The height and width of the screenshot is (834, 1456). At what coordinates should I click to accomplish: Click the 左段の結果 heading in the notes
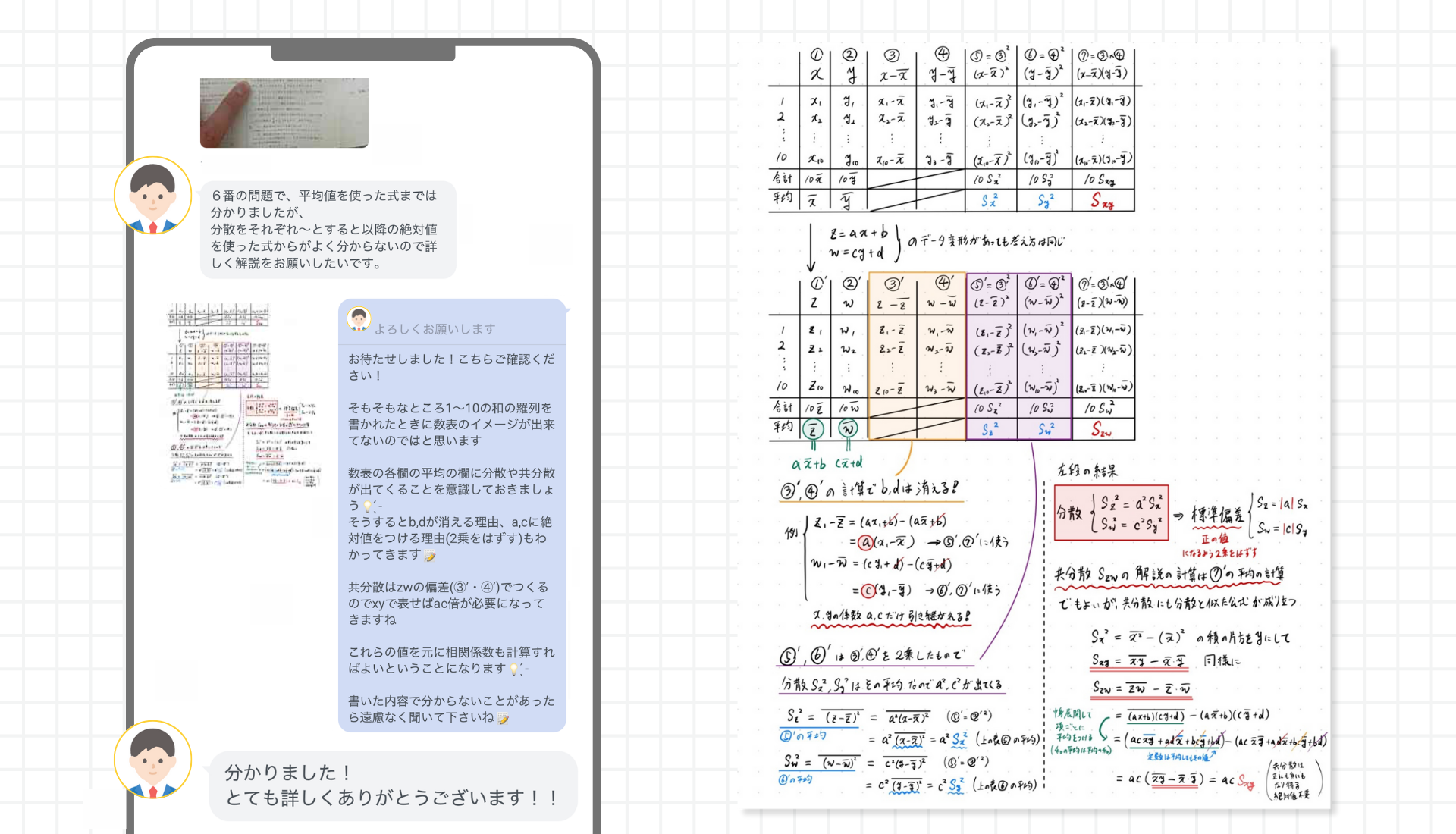(x=1087, y=471)
